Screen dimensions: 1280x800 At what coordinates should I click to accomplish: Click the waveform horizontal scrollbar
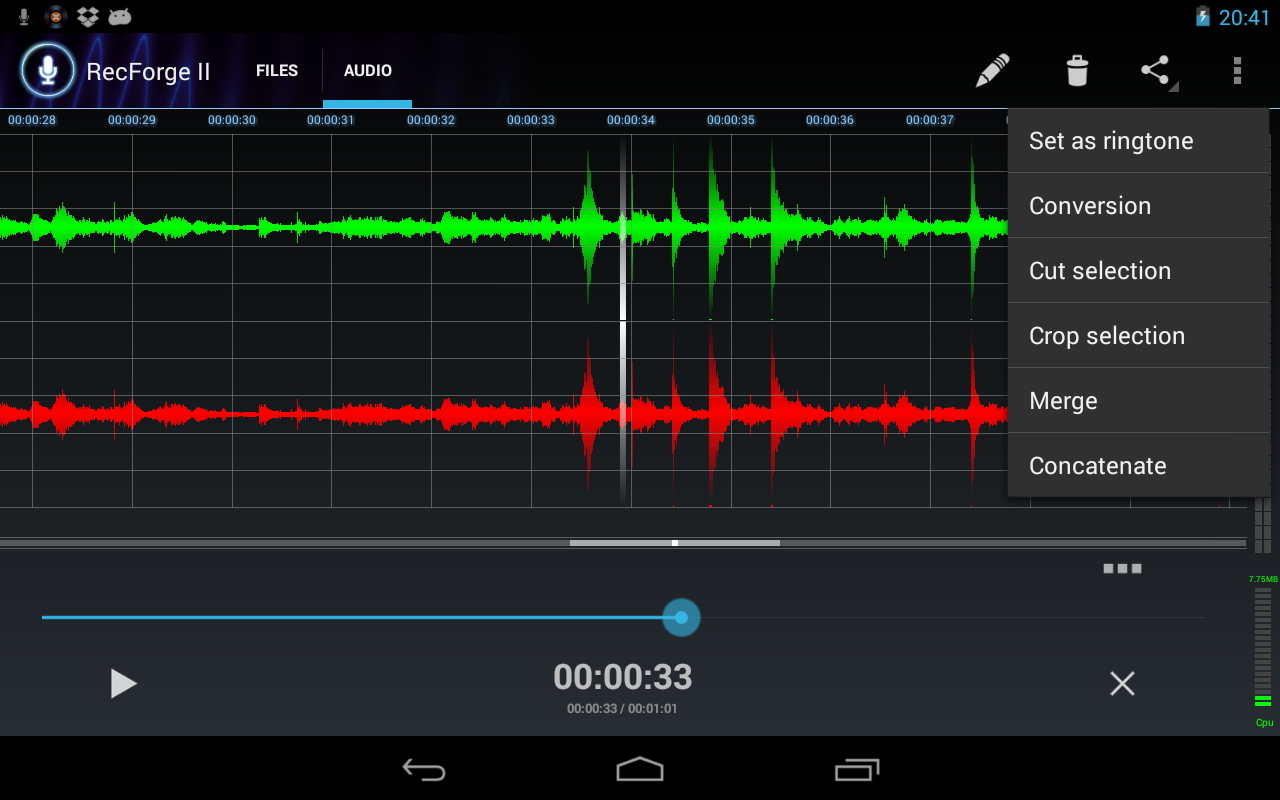point(674,543)
